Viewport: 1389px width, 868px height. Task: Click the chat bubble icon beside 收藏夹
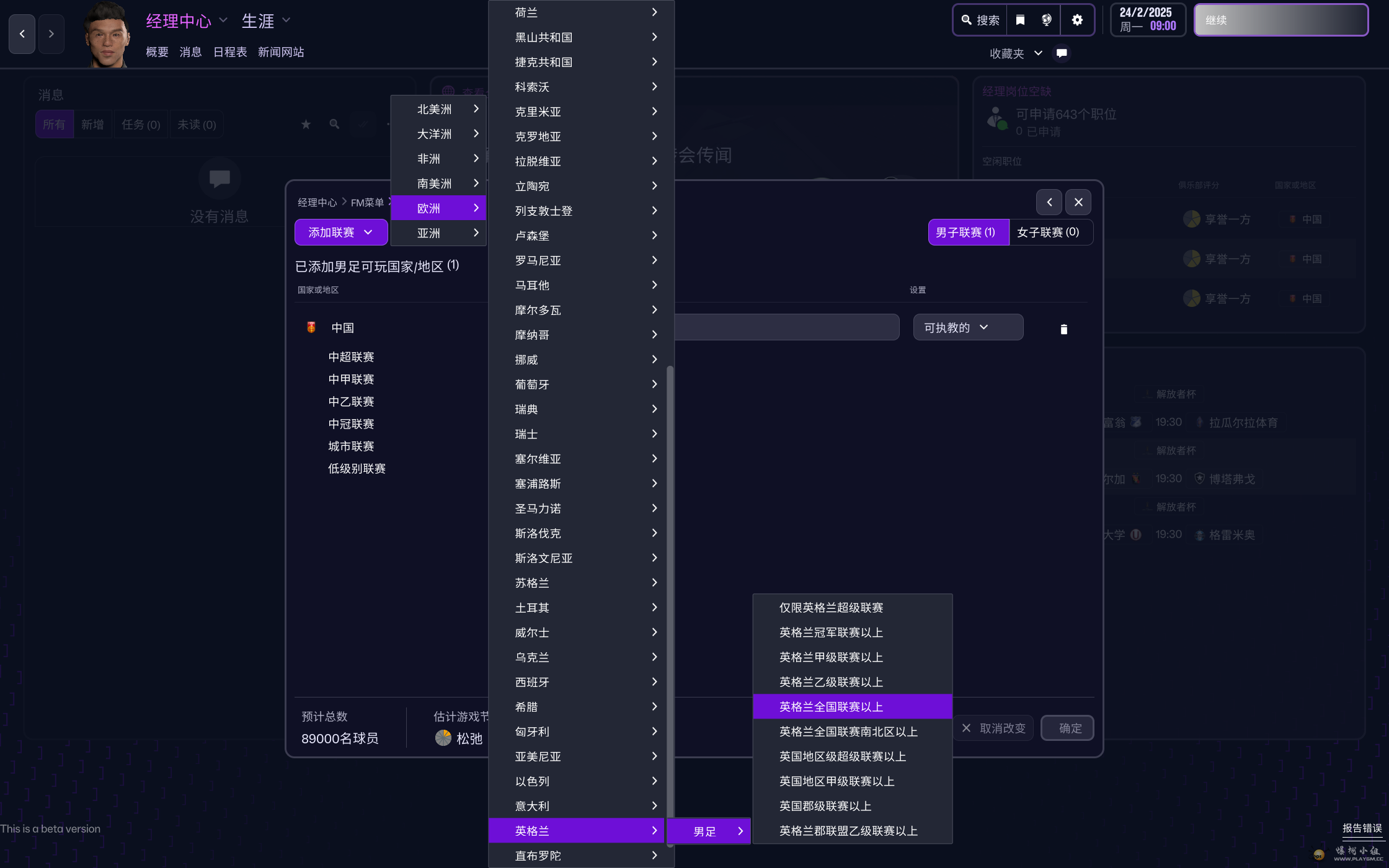[1062, 53]
